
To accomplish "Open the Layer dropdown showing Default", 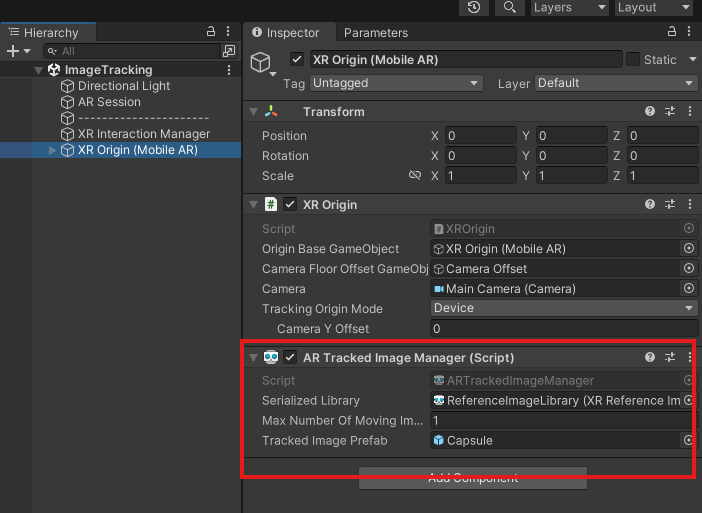I will pyautogui.click(x=616, y=83).
